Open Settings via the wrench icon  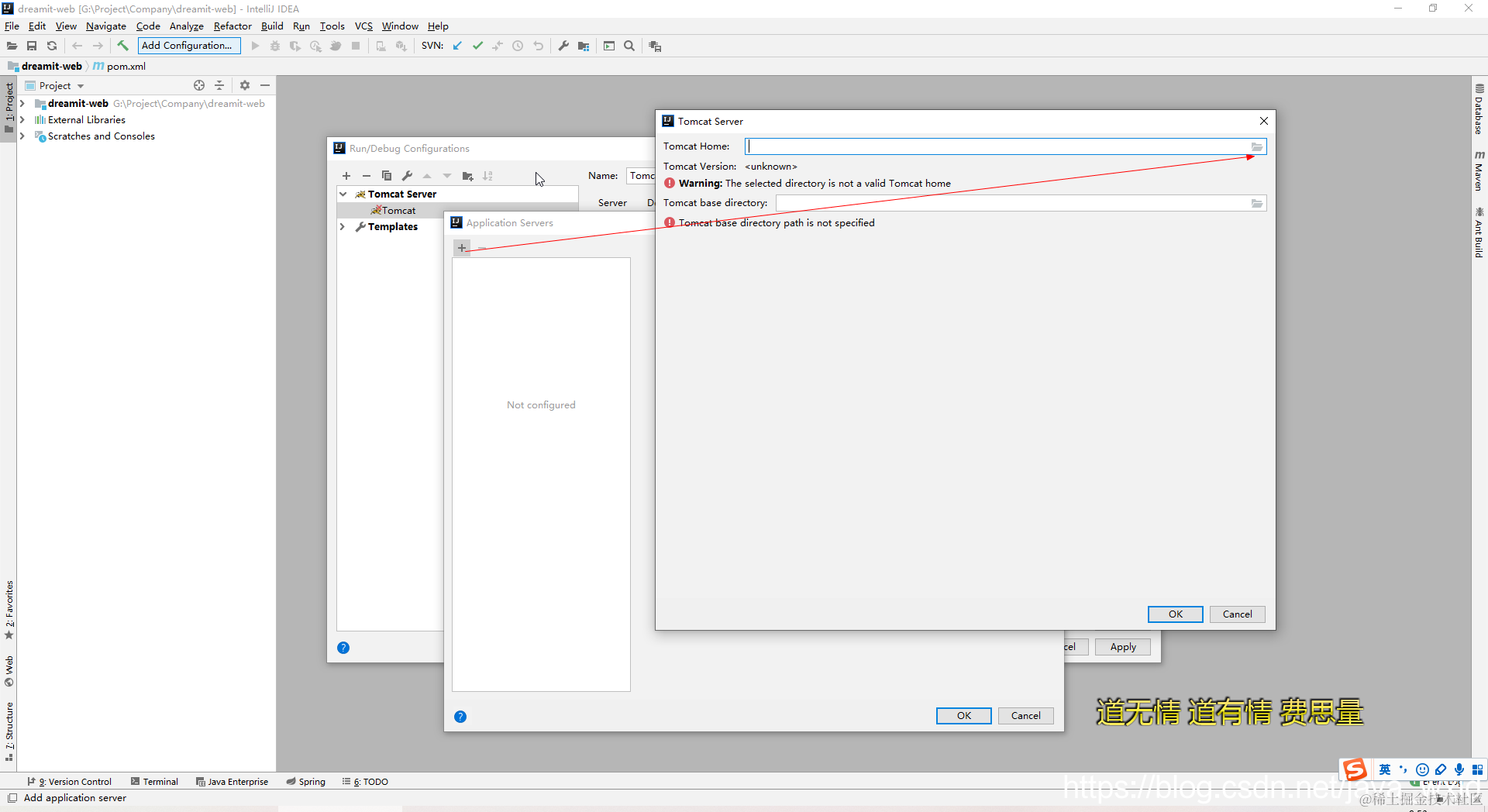[563, 46]
